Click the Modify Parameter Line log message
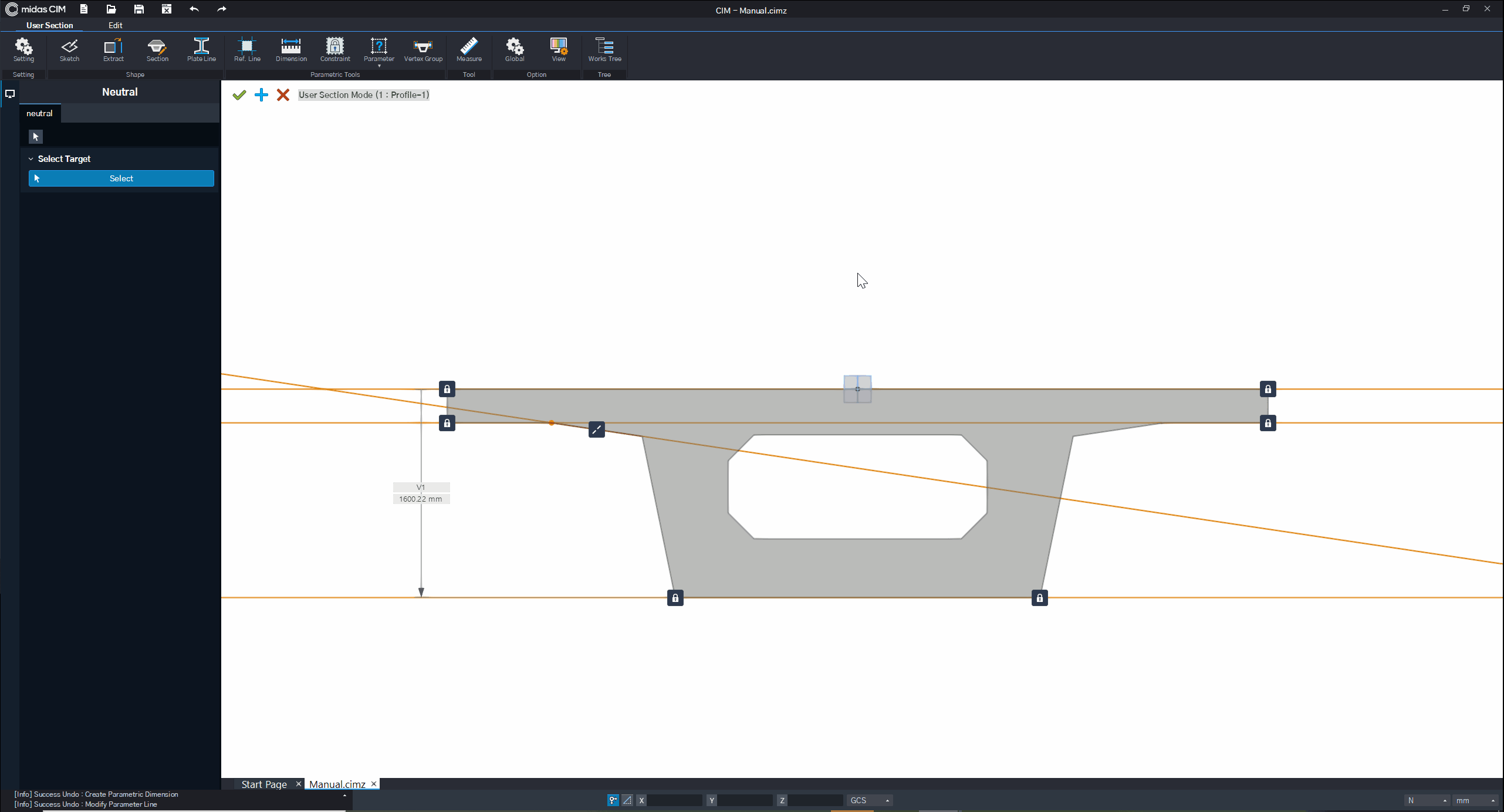Image resolution: width=1504 pixels, height=812 pixels. pyautogui.click(x=86, y=804)
